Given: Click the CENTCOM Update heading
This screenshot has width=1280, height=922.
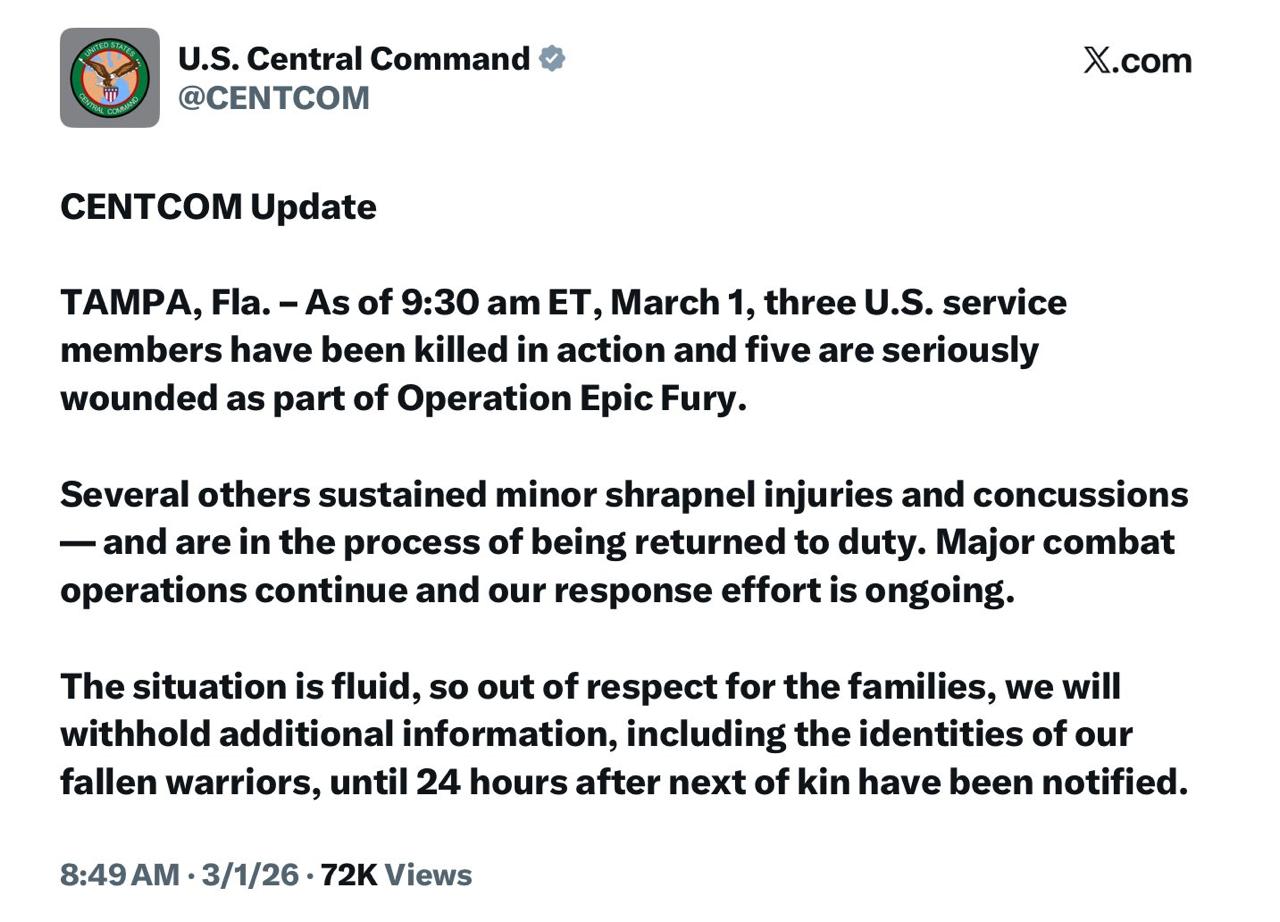Looking at the screenshot, I should click(x=218, y=207).
